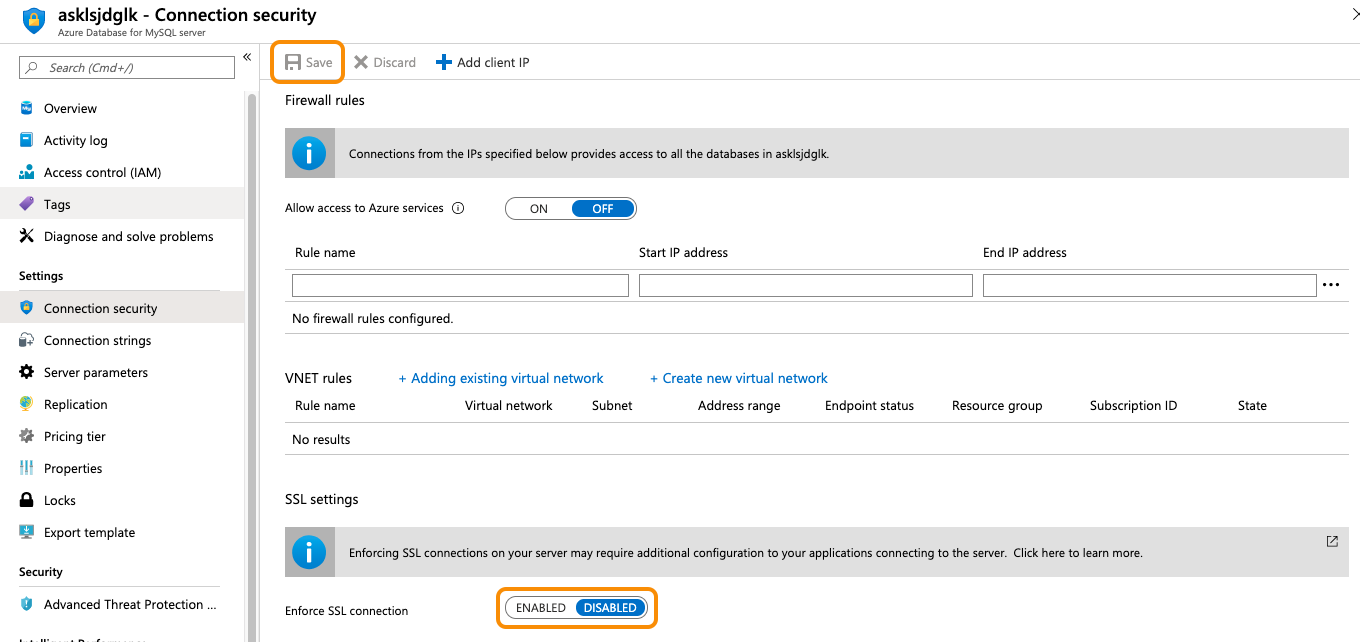
Task: Click Adding existing virtual network link
Action: coord(501,378)
